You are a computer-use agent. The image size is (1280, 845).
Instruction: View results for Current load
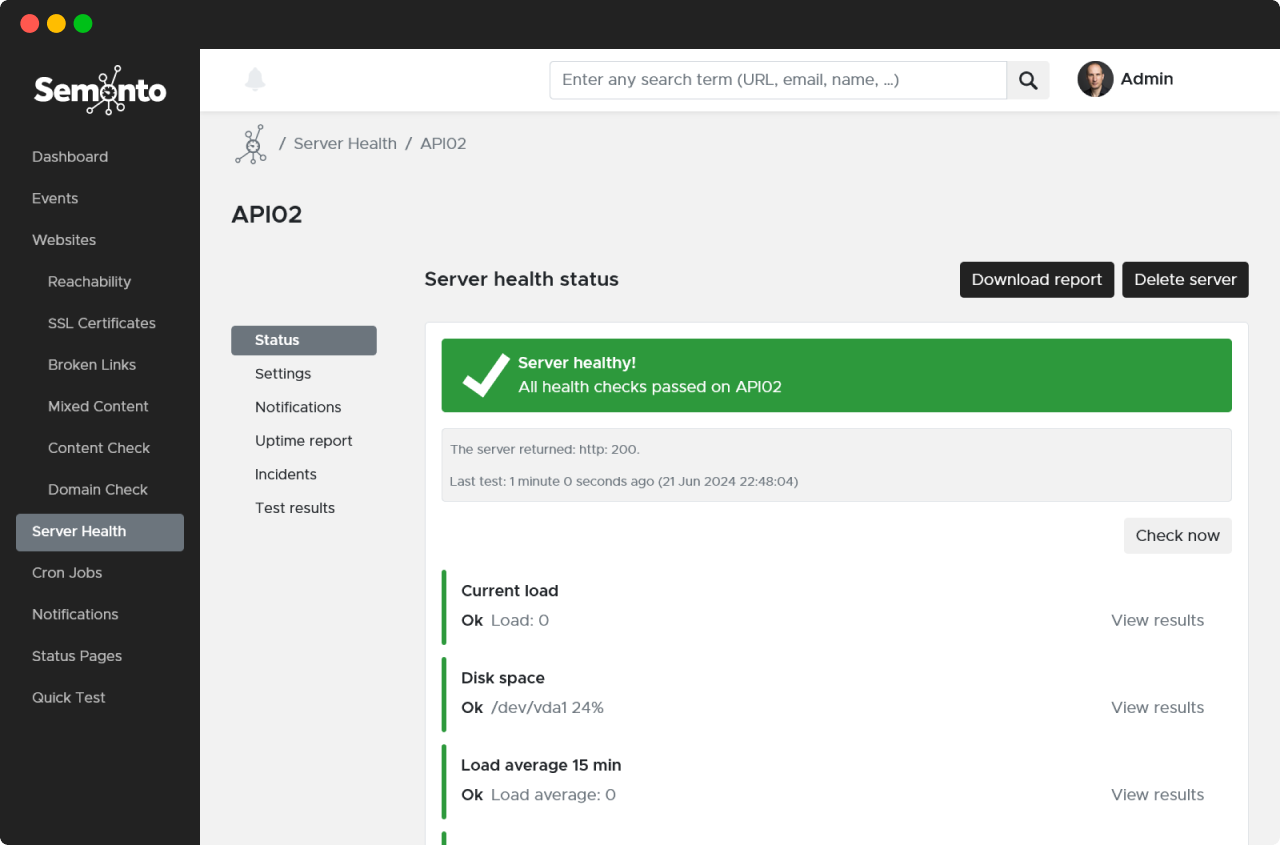[1157, 621]
